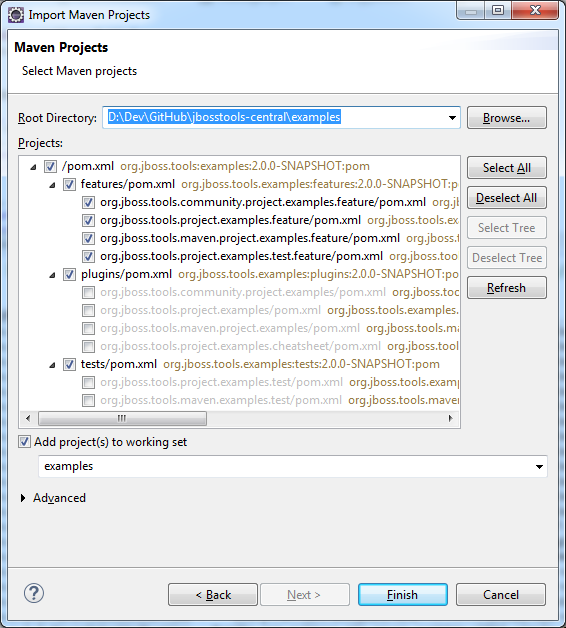Close the dialog with the X button

(x=535, y=10)
